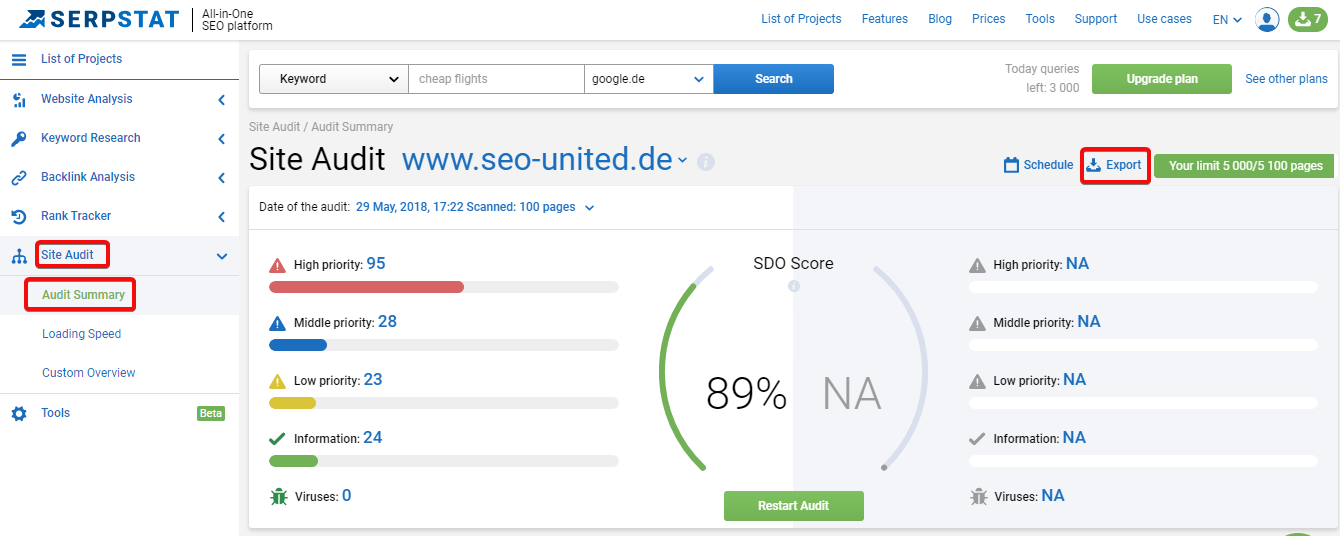Click the green Information checkmark icon

(x=278, y=438)
